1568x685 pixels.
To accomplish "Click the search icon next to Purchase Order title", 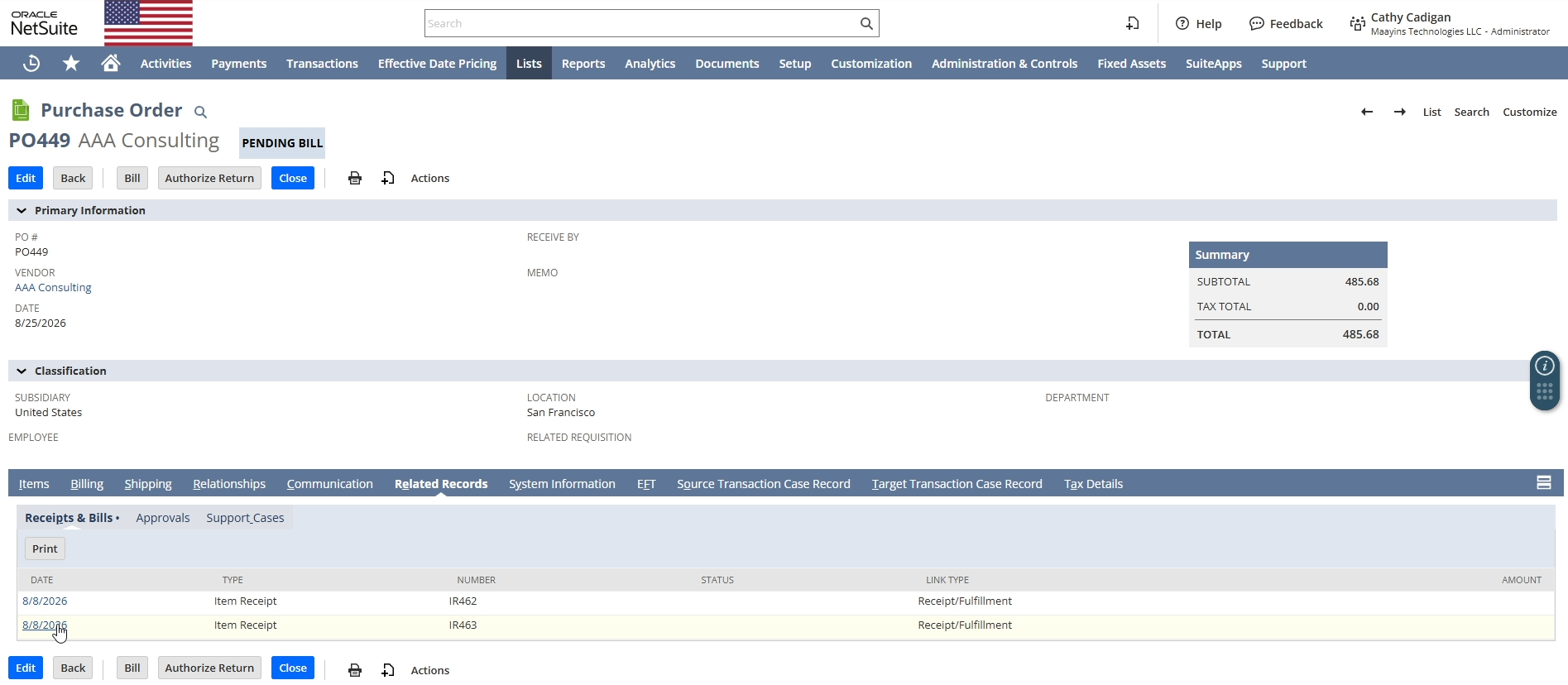I will 200,112.
